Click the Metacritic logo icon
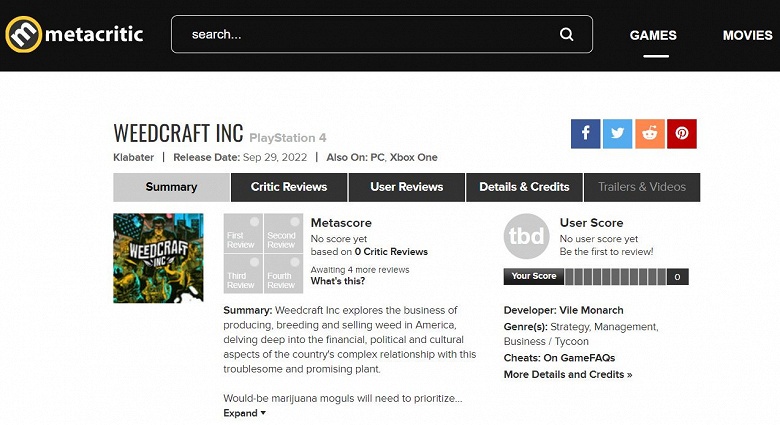The height and width of the screenshot is (425, 780). (23, 34)
